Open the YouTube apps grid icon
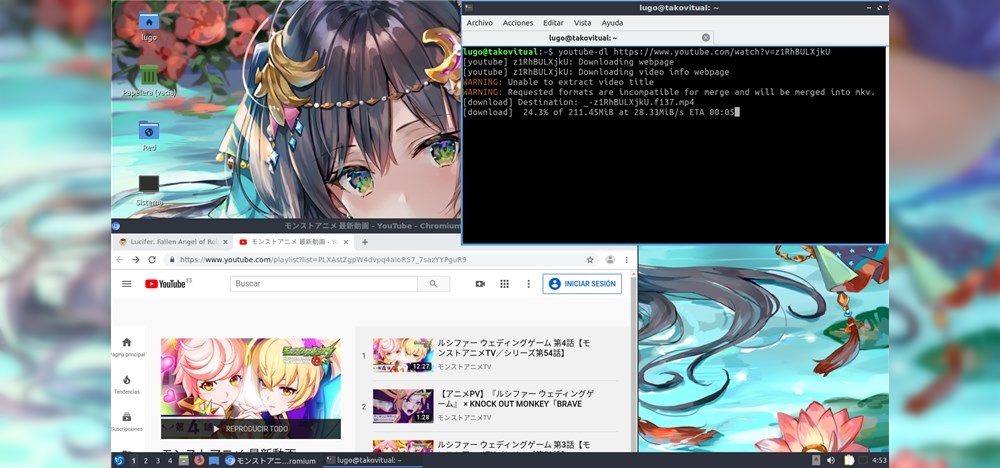Screen dimensions: 1000x468 (504, 284)
